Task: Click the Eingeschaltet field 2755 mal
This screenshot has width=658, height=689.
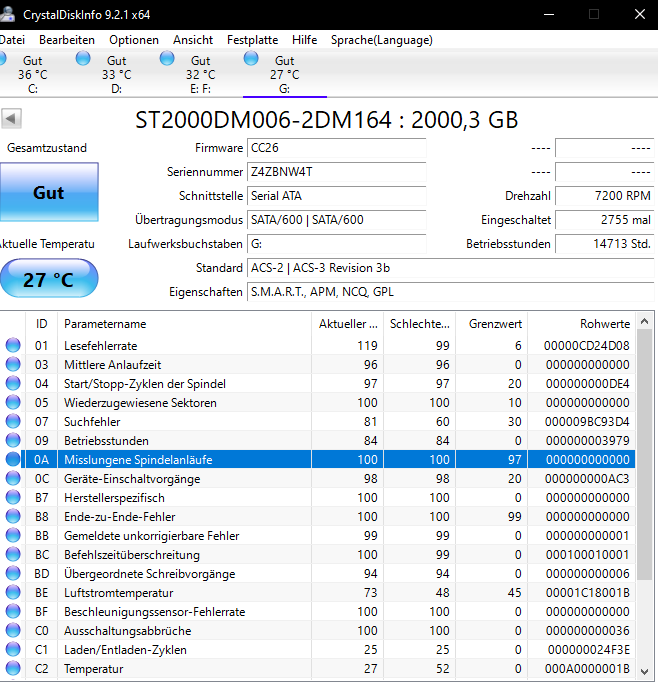Action: click(x=605, y=220)
